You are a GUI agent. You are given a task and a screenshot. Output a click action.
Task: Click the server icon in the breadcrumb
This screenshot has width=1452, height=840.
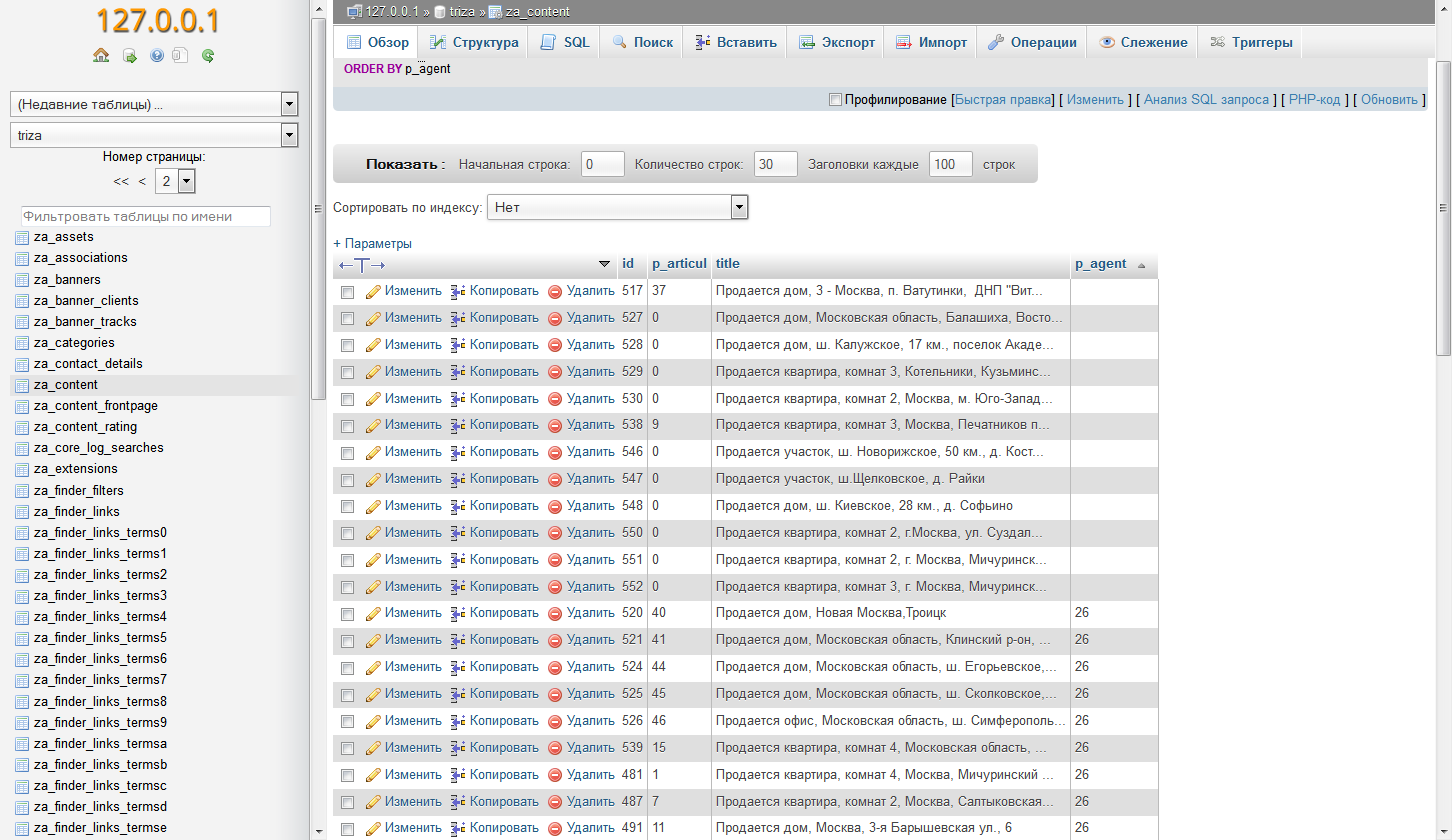[354, 12]
